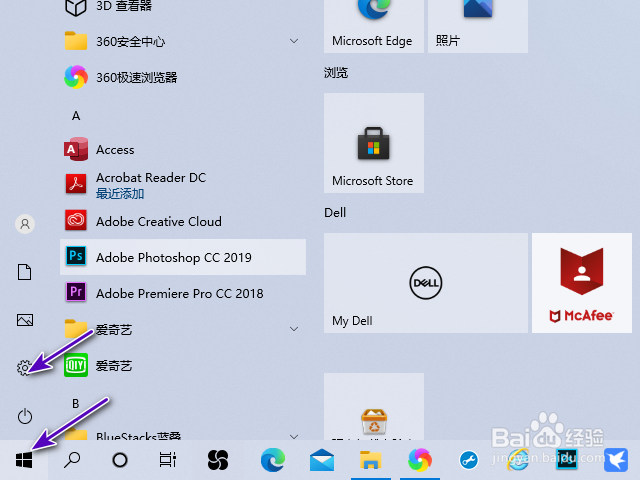
Task: Open the My Dell tile
Action: pyautogui.click(x=426, y=283)
